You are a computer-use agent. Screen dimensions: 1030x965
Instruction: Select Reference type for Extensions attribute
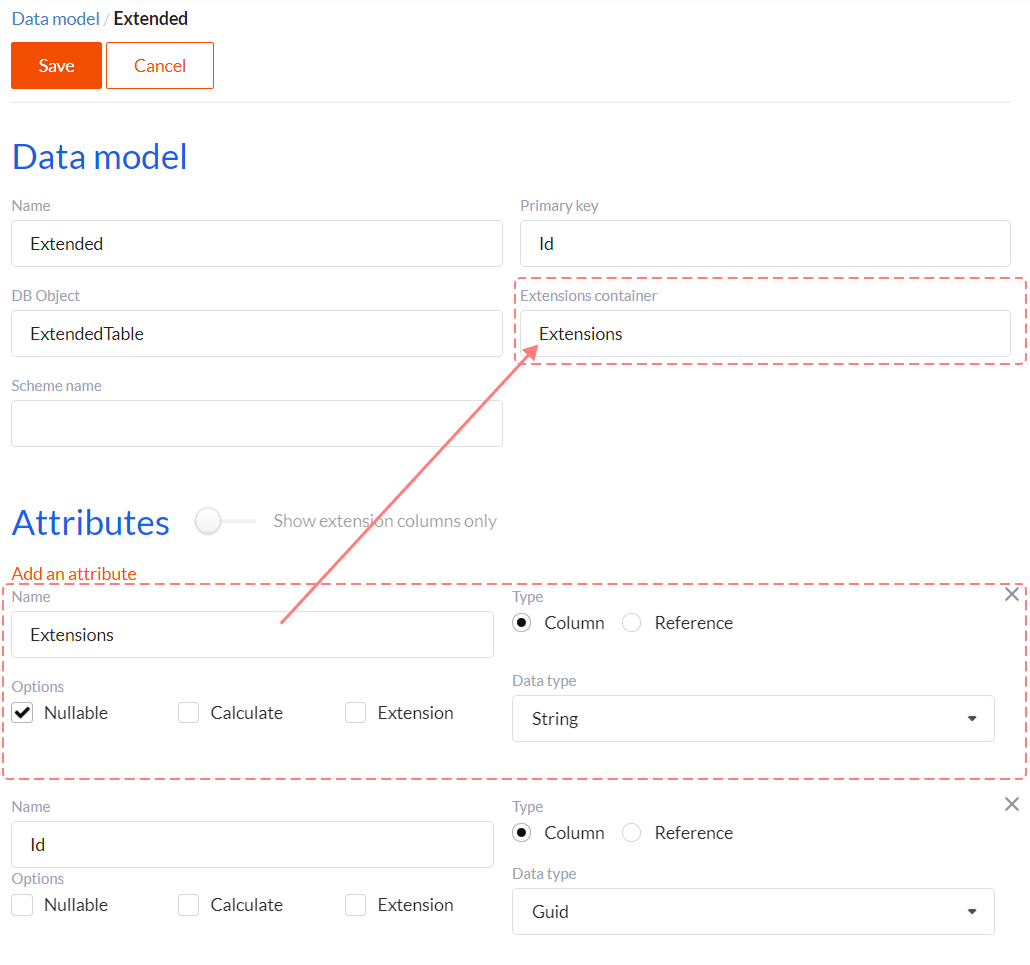[632, 623]
